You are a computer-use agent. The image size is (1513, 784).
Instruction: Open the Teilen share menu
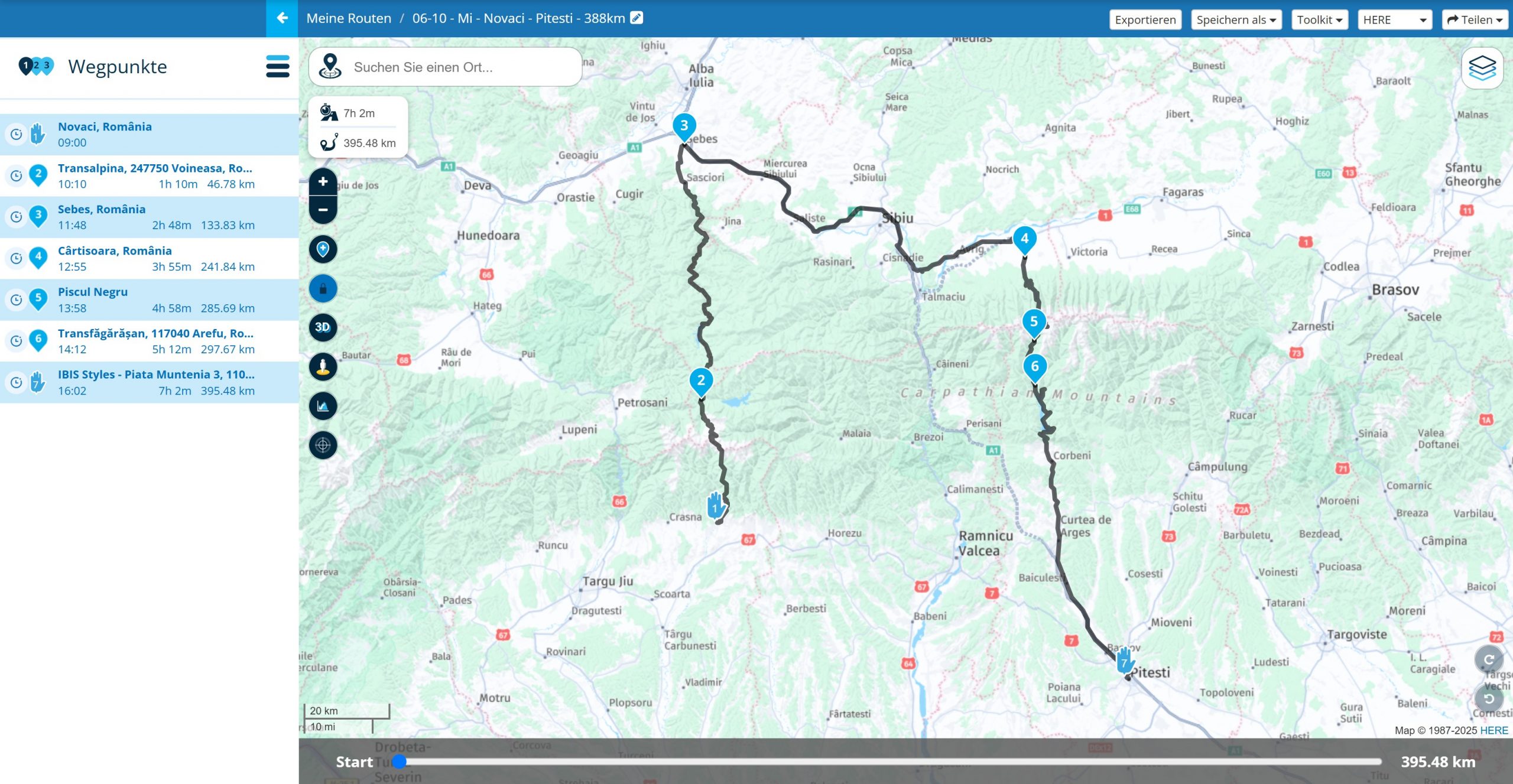pos(1474,19)
